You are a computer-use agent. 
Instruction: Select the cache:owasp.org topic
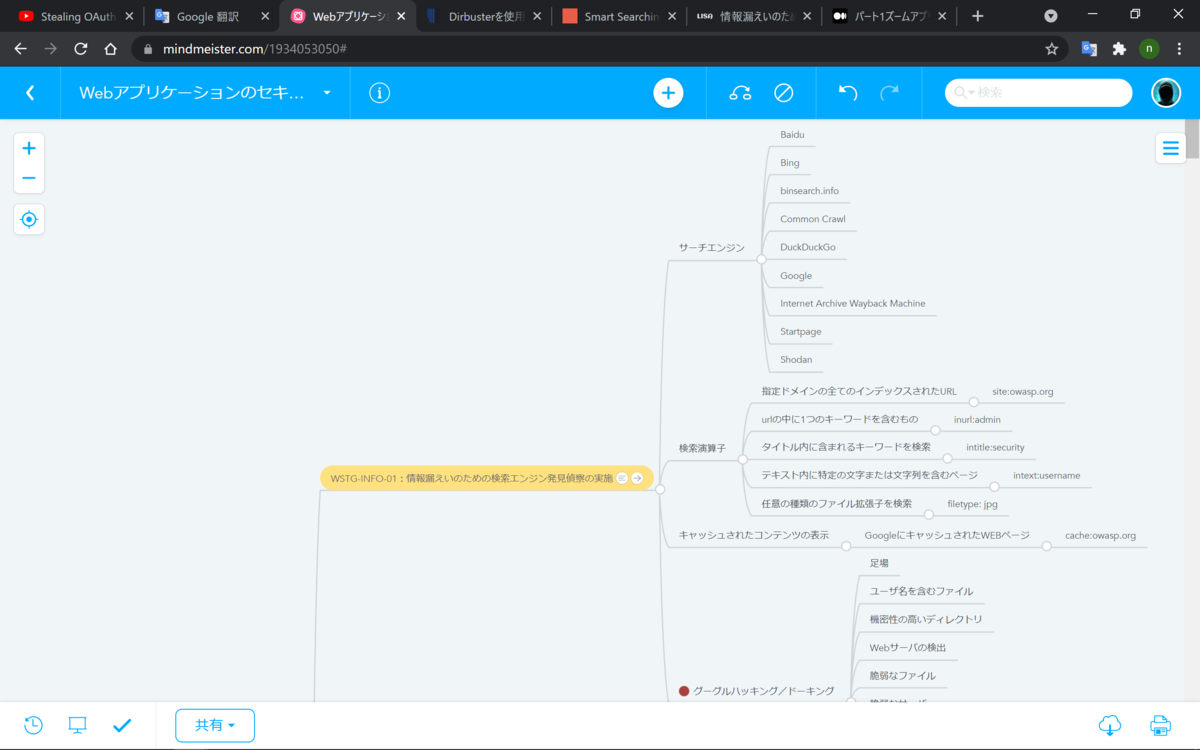pos(1100,536)
